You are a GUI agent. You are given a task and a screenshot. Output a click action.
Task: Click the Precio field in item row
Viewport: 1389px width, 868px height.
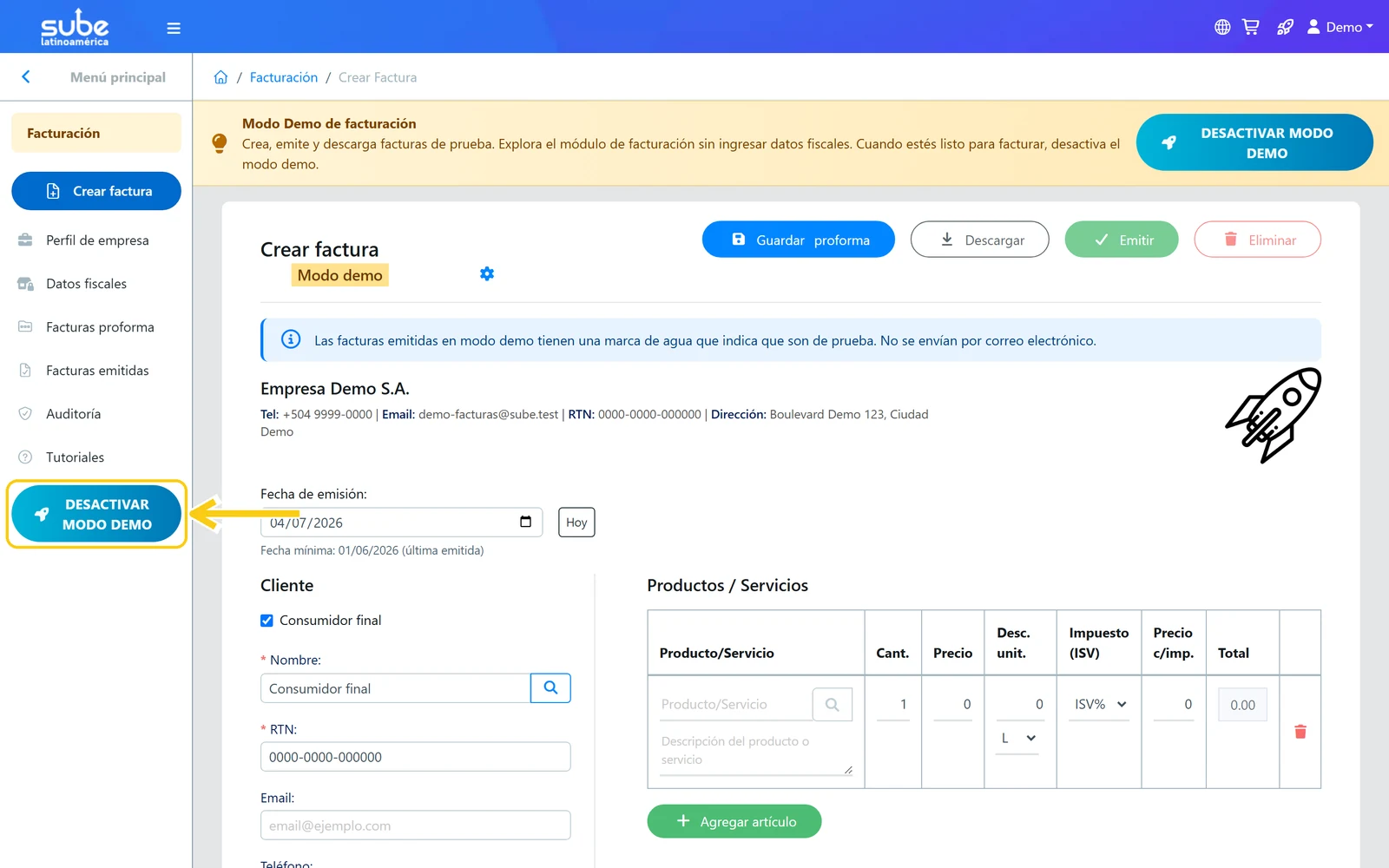pyautogui.click(x=952, y=705)
